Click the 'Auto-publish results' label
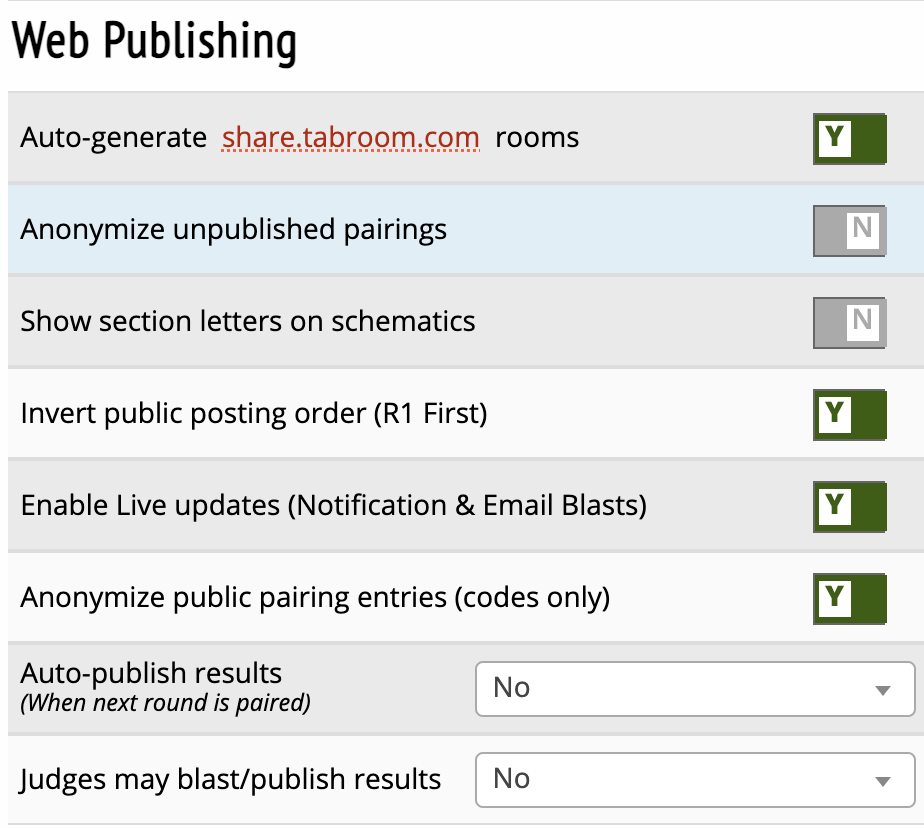The width and height of the screenshot is (924, 828). [151, 673]
